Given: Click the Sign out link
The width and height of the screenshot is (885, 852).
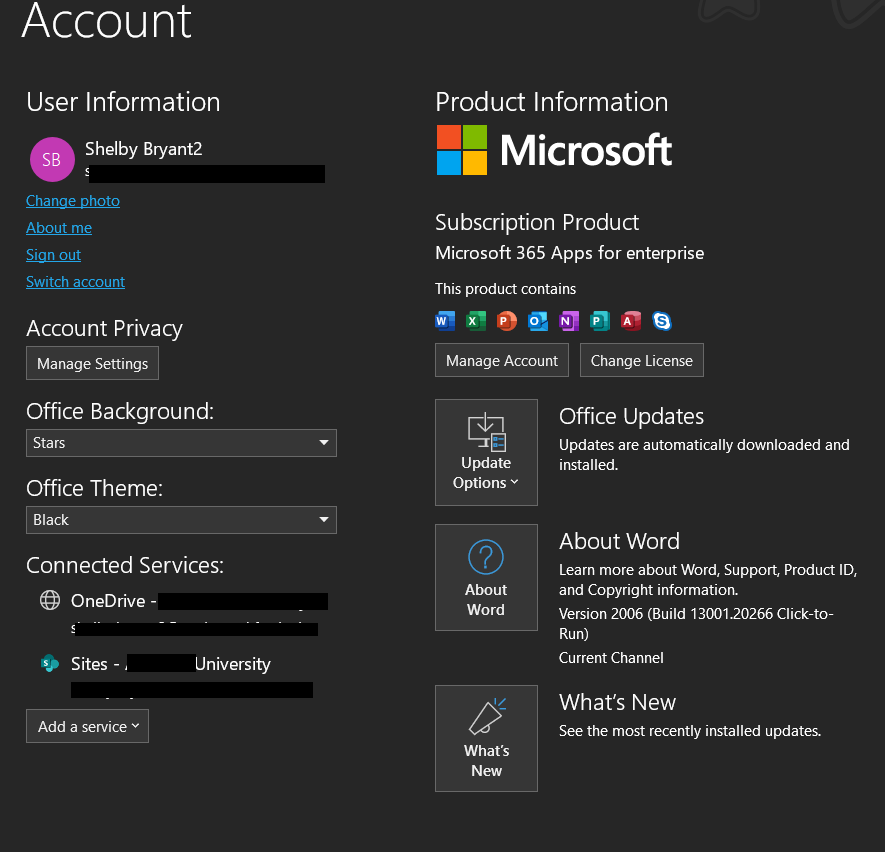Looking at the screenshot, I should (54, 255).
